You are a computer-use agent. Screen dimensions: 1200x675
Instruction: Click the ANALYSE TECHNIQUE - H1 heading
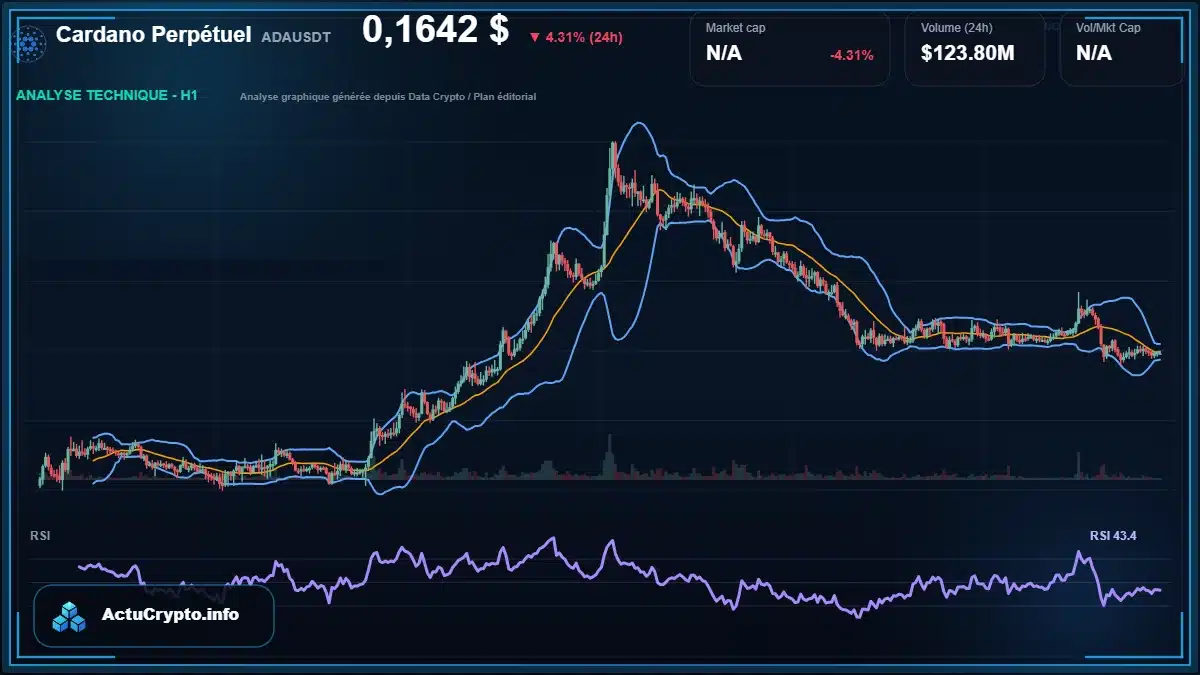tap(107, 95)
